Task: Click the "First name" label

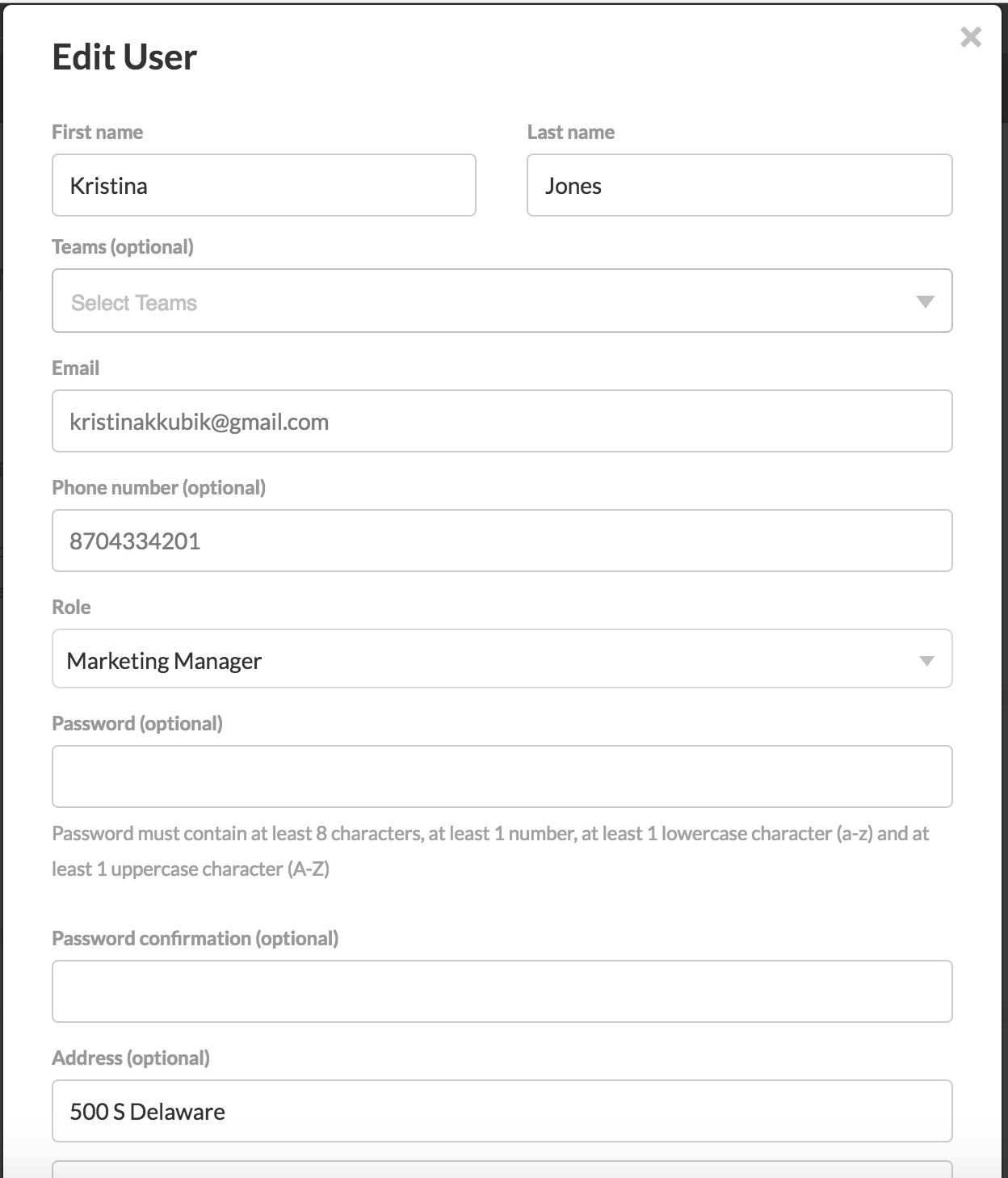Action: 98,133
